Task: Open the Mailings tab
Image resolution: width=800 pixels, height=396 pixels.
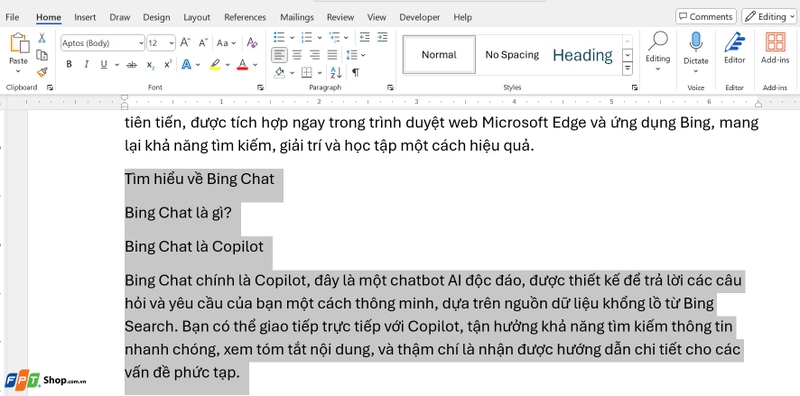Action: point(297,17)
